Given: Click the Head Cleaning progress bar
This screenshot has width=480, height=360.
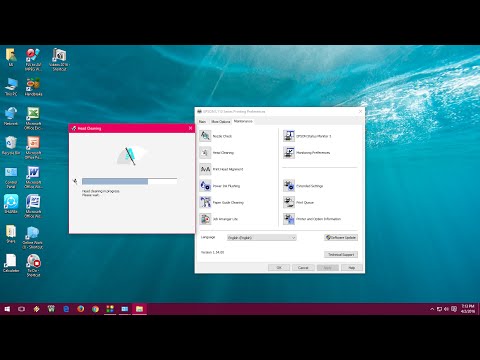Looking at the screenshot, I should point(129,181).
